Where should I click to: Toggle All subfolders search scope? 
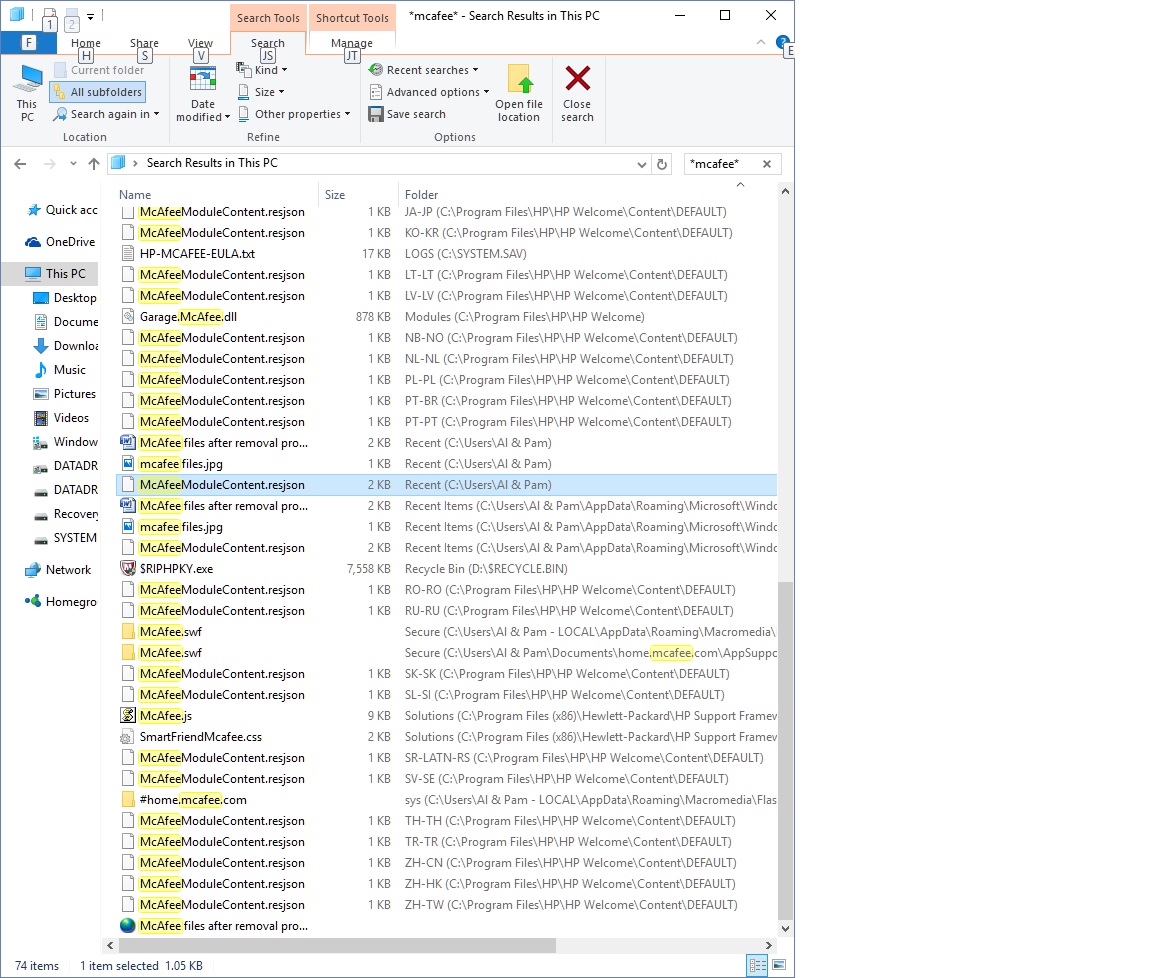point(98,92)
